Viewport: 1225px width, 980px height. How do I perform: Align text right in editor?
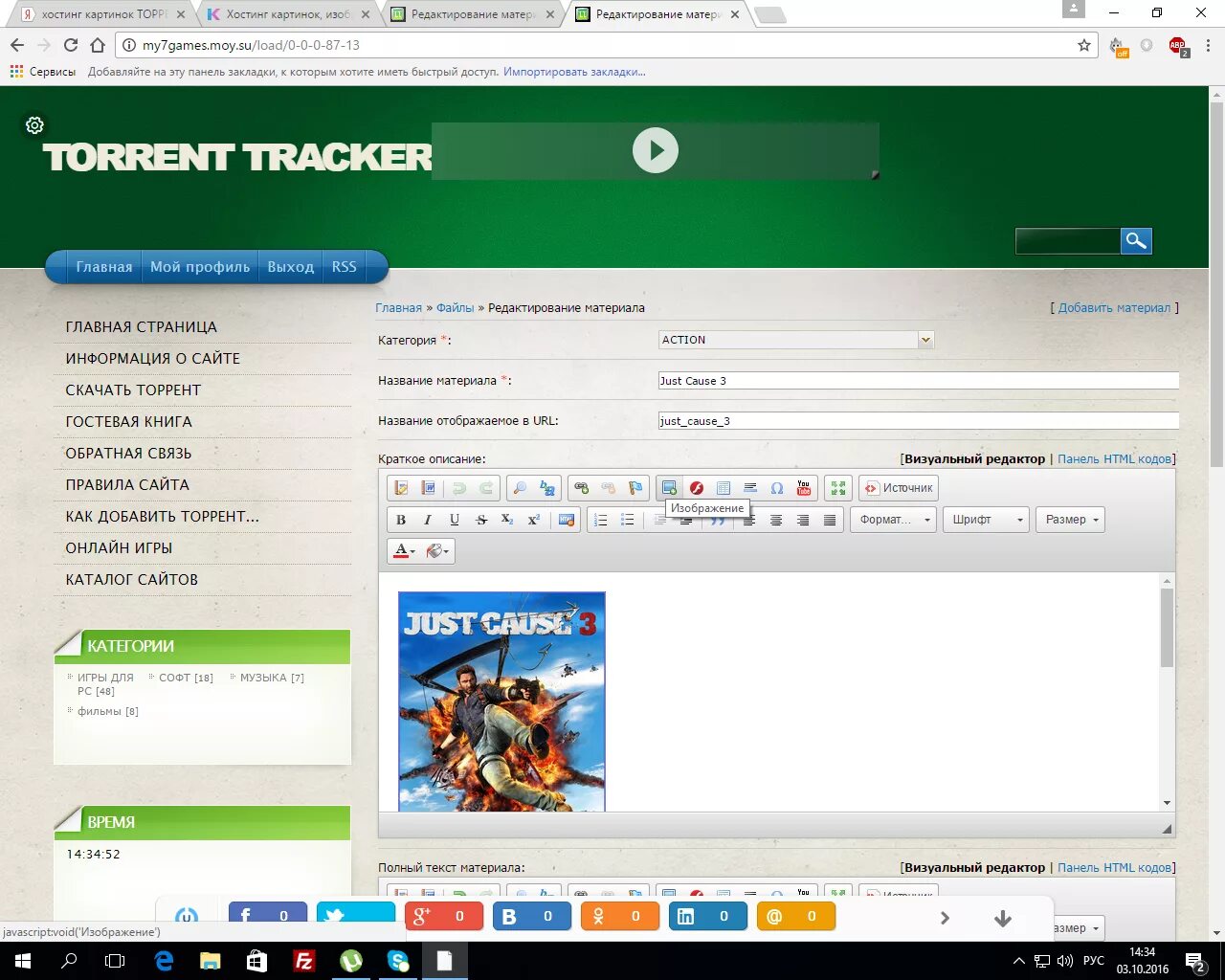pyautogui.click(x=803, y=520)
